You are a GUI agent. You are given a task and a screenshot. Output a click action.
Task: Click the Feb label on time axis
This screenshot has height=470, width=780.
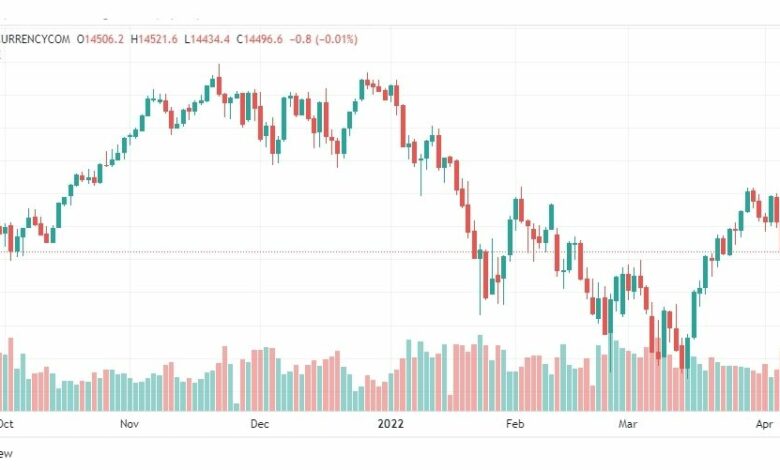pyautogui.click(x=515, y=424)
